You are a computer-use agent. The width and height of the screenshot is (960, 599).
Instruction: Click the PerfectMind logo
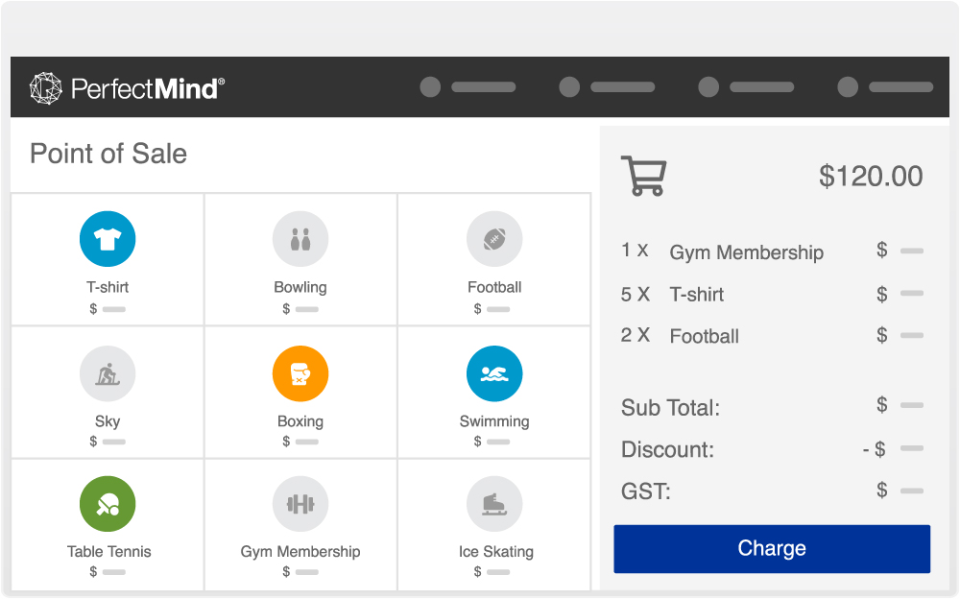point(127,88)
